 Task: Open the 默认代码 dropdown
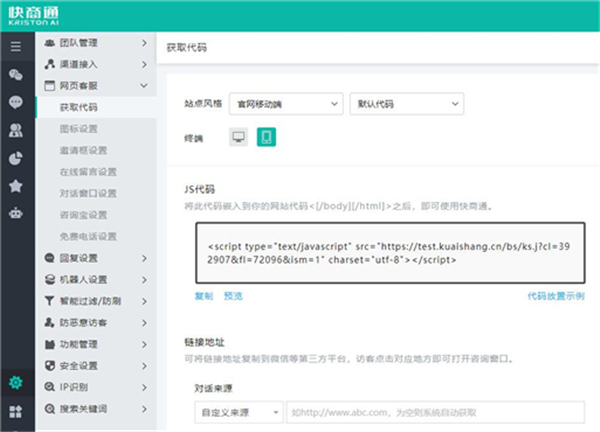pyautogui.click(x=405, y=103)
